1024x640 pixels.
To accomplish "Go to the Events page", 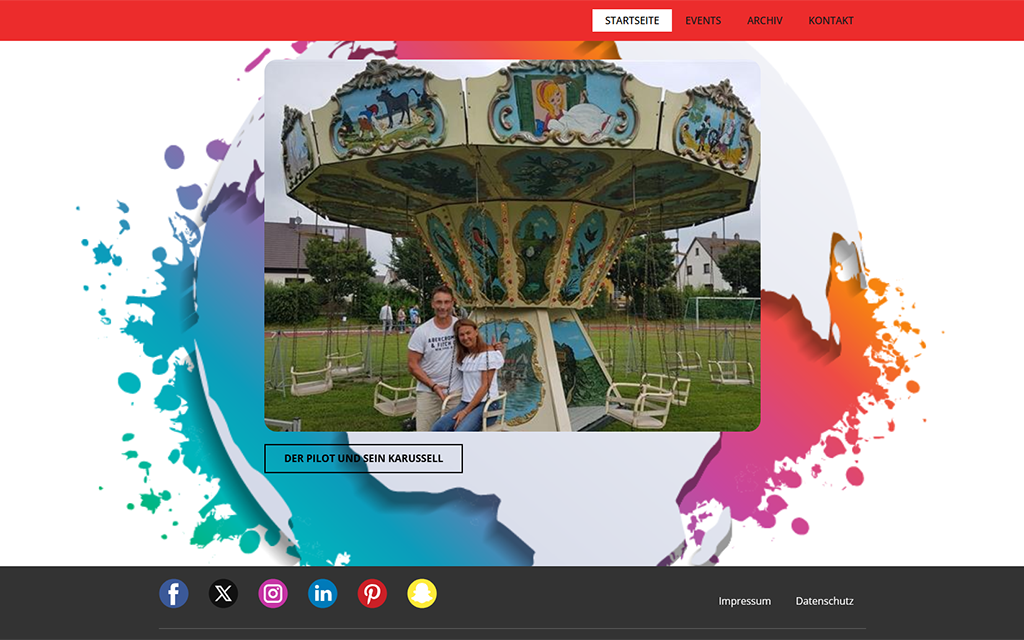I will tap(703, 21).
